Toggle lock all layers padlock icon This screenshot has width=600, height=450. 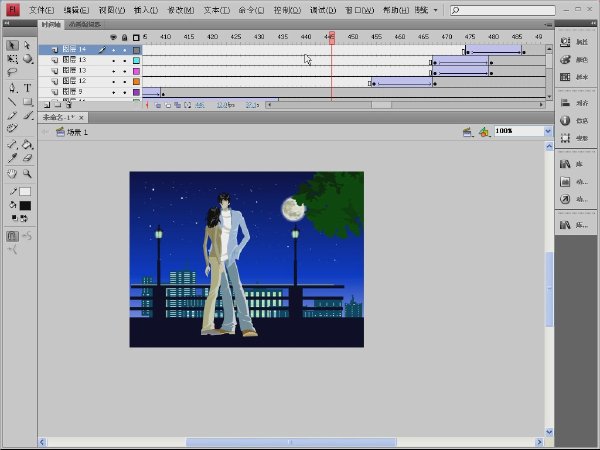tap(124, 37)
